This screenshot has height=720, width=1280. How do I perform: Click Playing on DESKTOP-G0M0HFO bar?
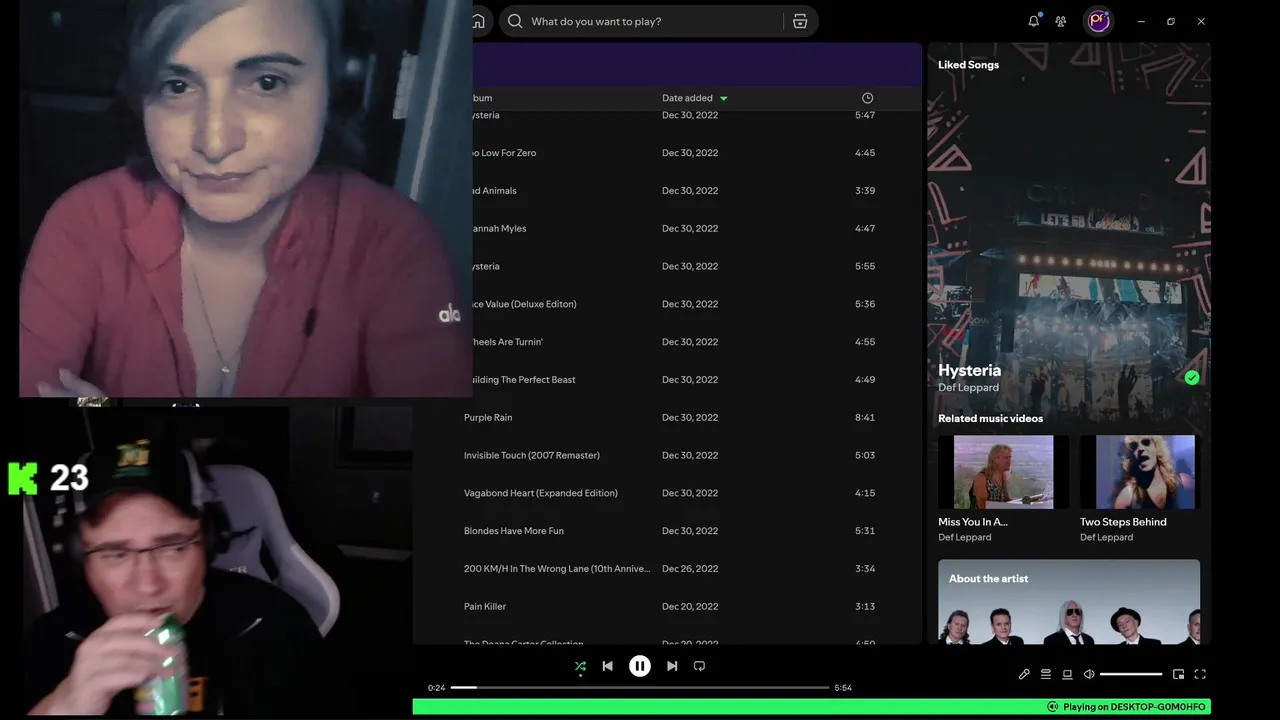[811, 707]
